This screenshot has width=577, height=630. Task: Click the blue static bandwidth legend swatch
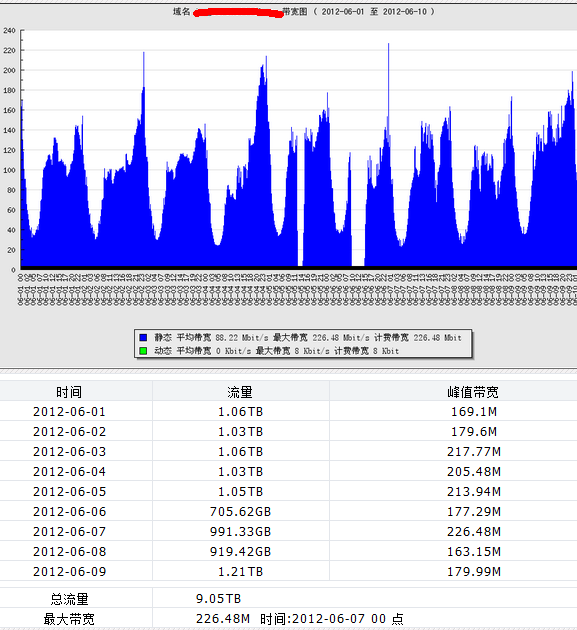click(143, 337)
